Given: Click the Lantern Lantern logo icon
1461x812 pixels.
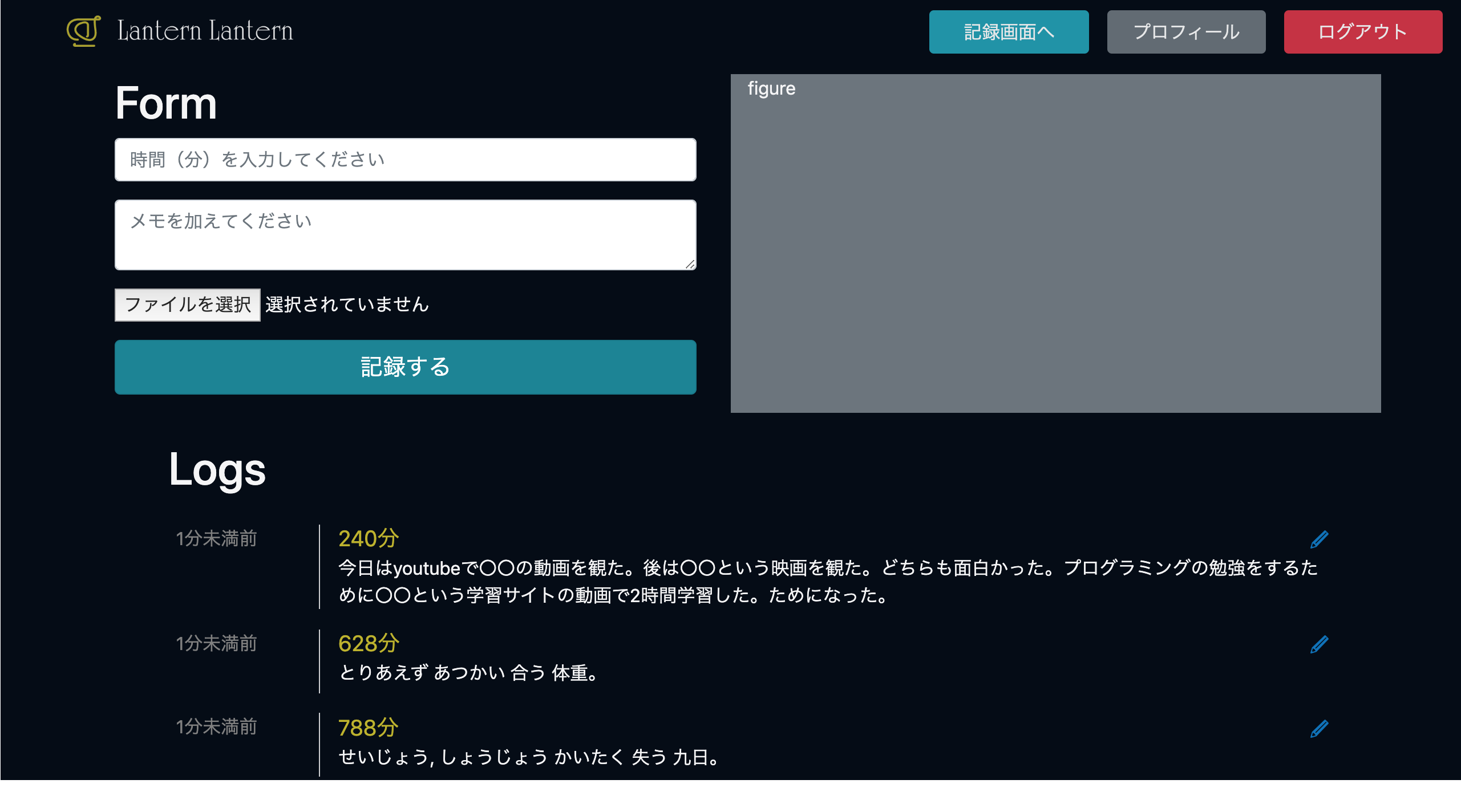Looking at the screenshot, I should pos(83,31).
